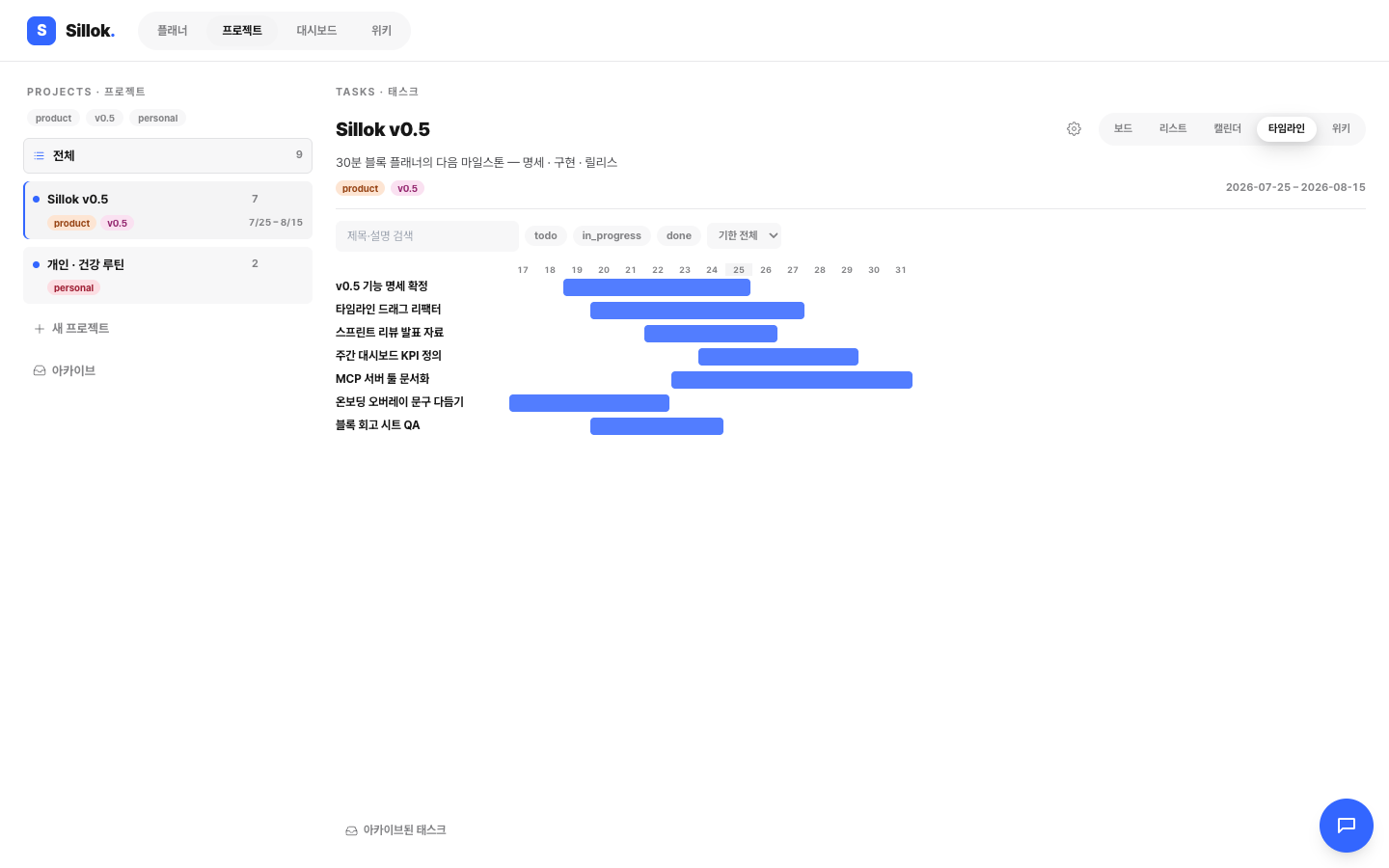Switch to the 플래너 tab
This screenshot has height=868, width=1389.
click(x=173, y=31)
